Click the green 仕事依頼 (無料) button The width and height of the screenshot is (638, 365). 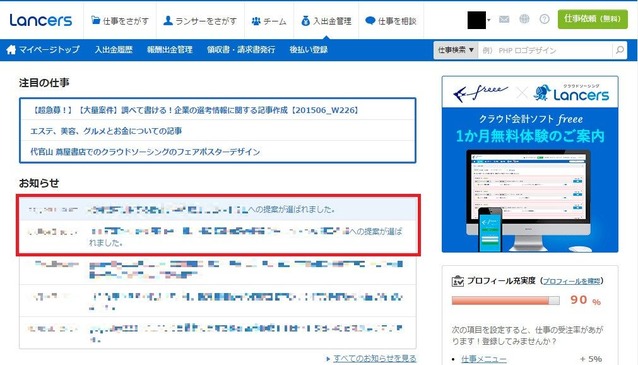pyautogui.click(x=592, y=19)
